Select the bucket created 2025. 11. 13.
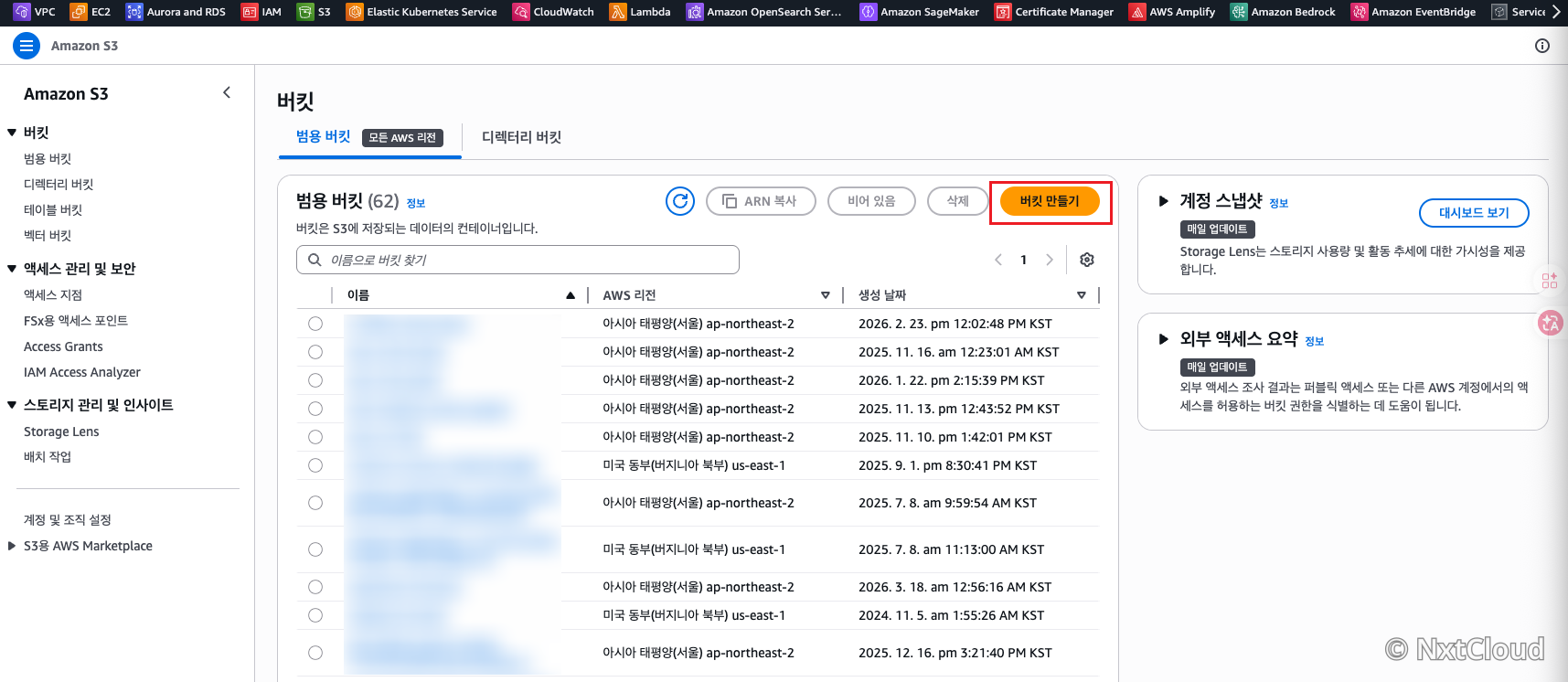The height and width of the screenshot is (682, 1568). [x=315, y=409]
